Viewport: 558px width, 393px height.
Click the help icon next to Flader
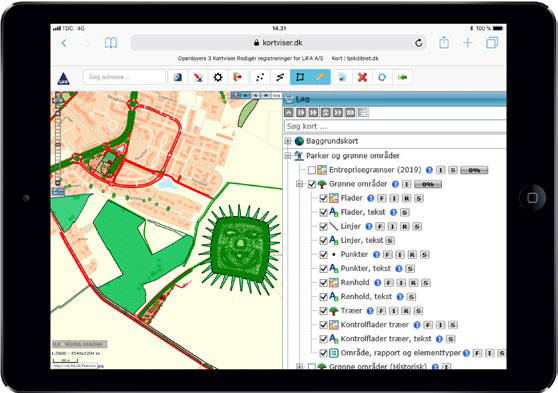tap(370, 198)
